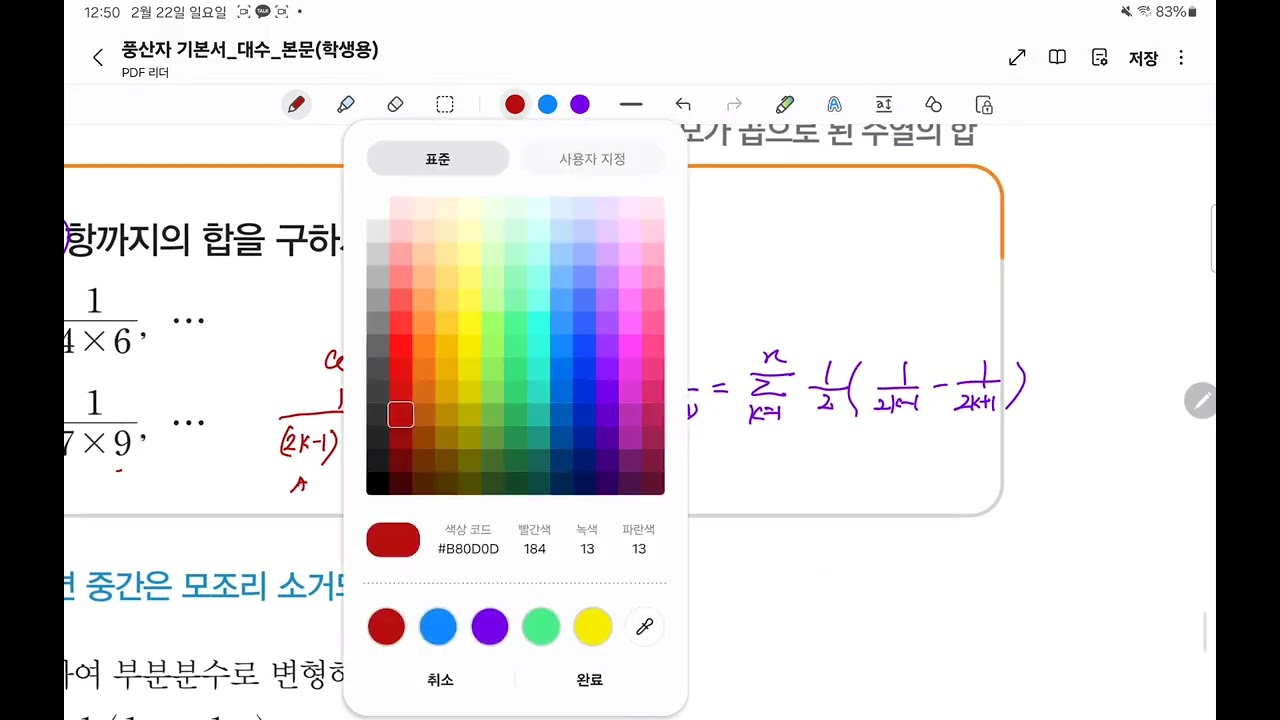Choose the purple pen color in toolbar
Screen dimensions: 1280x720
point(580,104)
